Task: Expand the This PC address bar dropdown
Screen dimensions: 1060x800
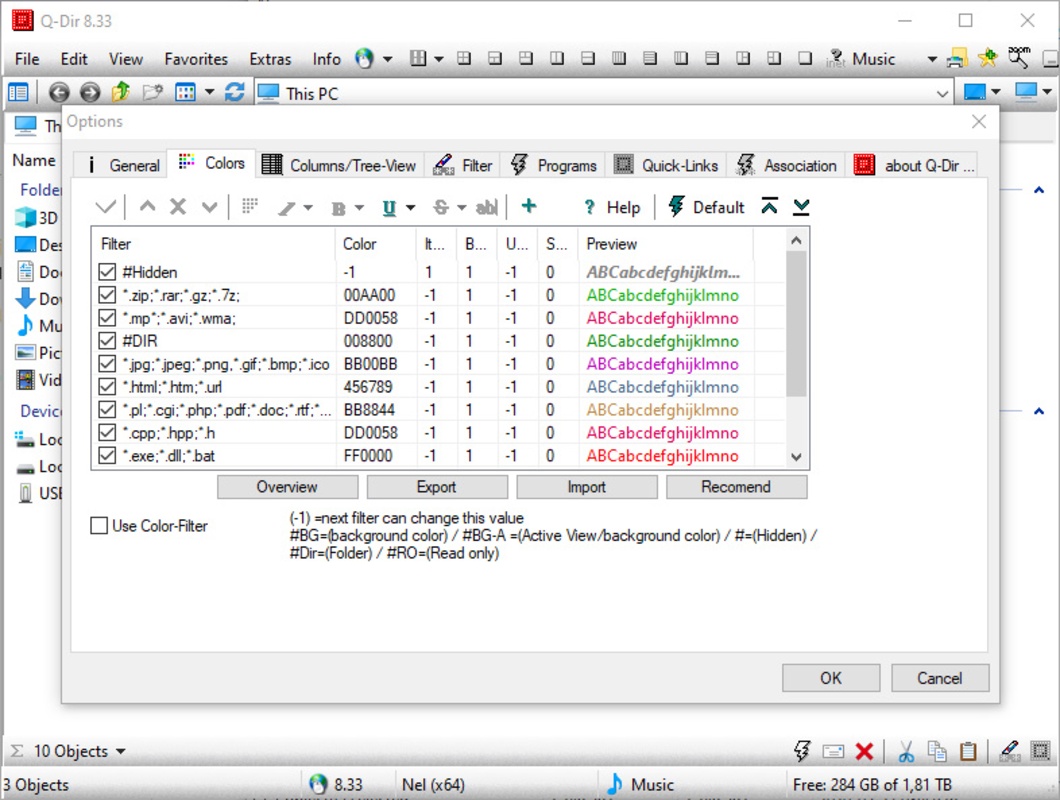Action: (x=941, y=93)
